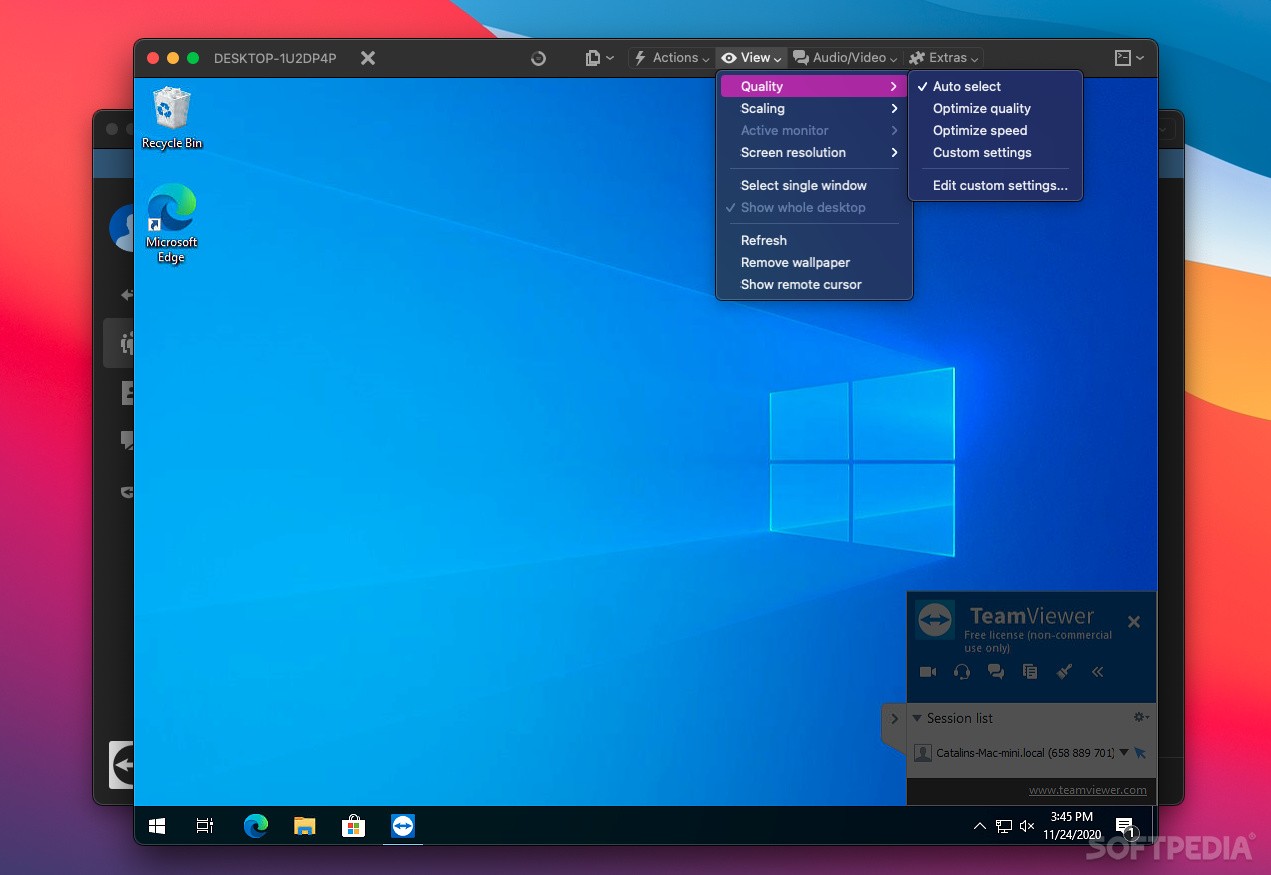Expand the Screen resolution submenu
Image resolution: width=1271 pixels, height=875 pixels.
click(x=814, y=153)
